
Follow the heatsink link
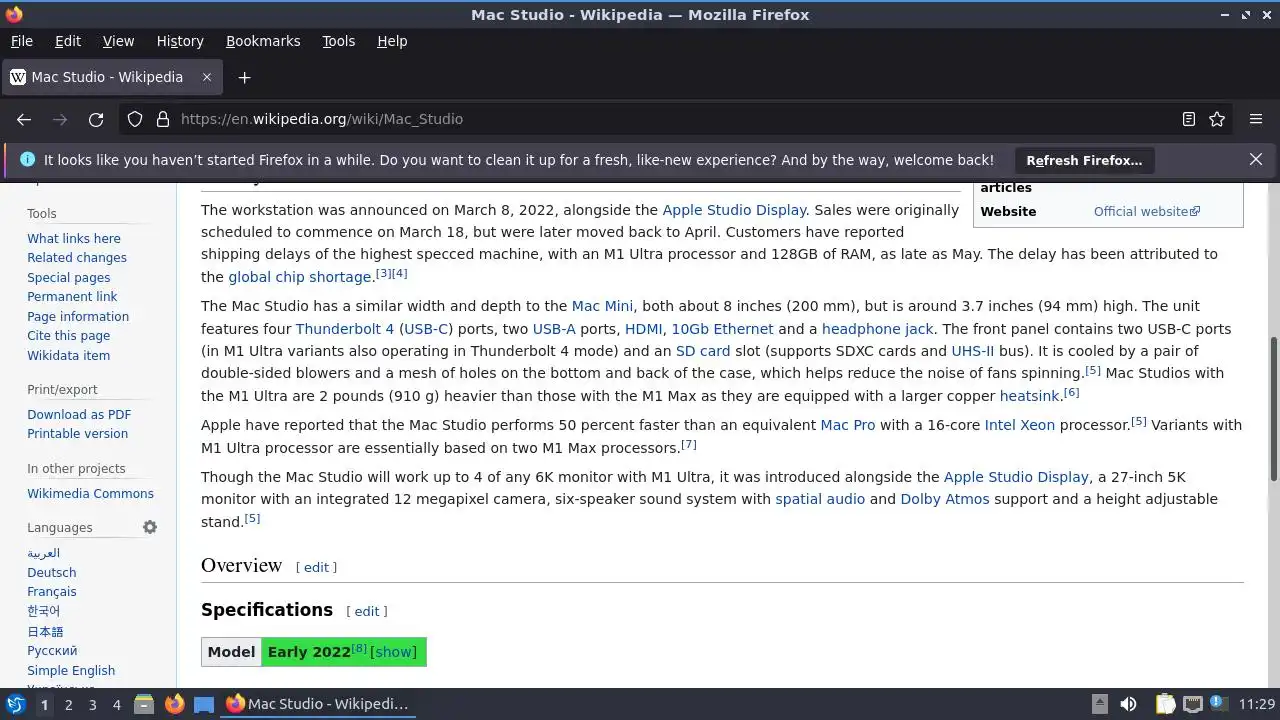pos(1029,396)
